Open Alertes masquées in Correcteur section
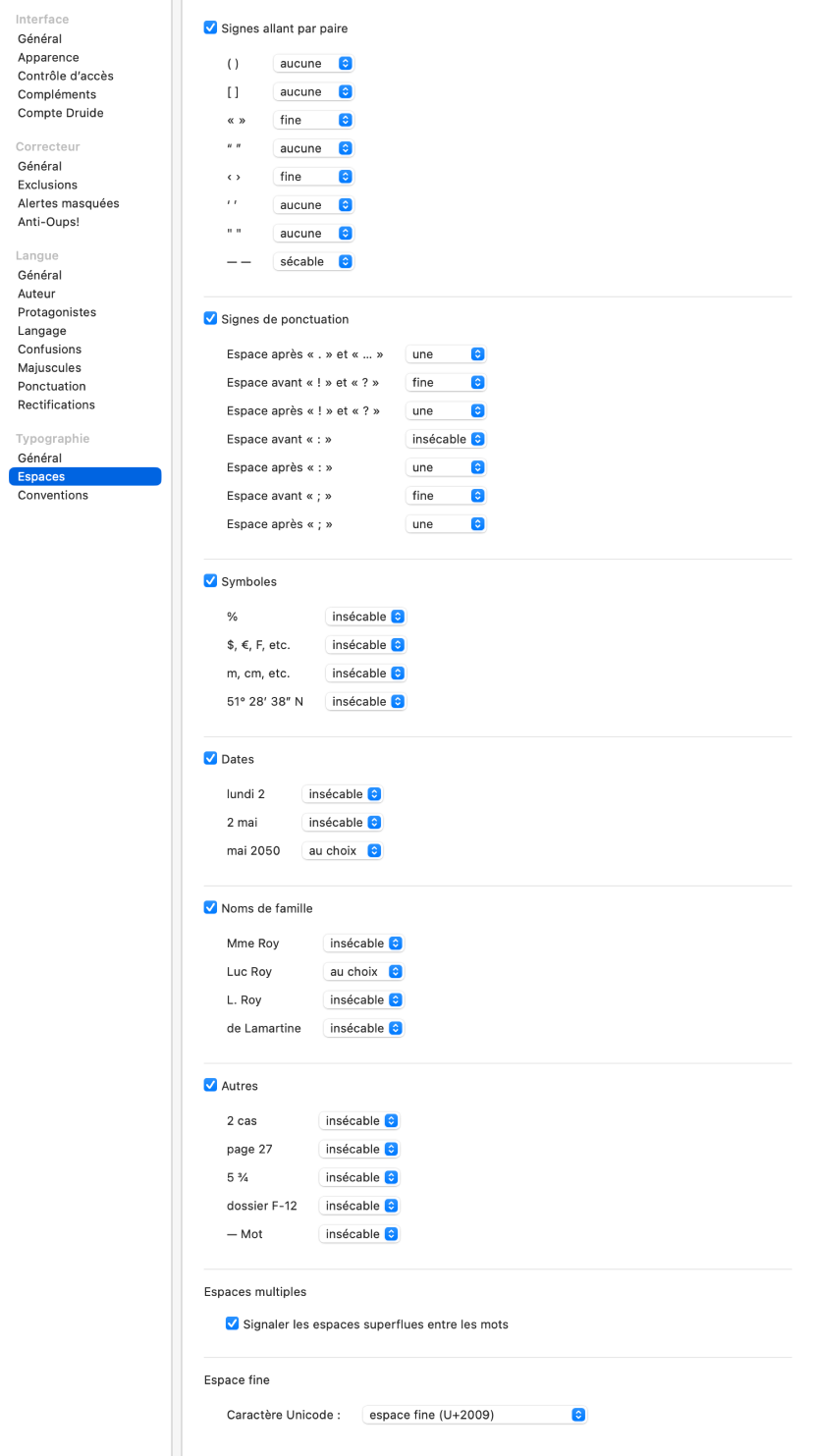This screenshot has width=813, height=1456. (x=68, y=203)
